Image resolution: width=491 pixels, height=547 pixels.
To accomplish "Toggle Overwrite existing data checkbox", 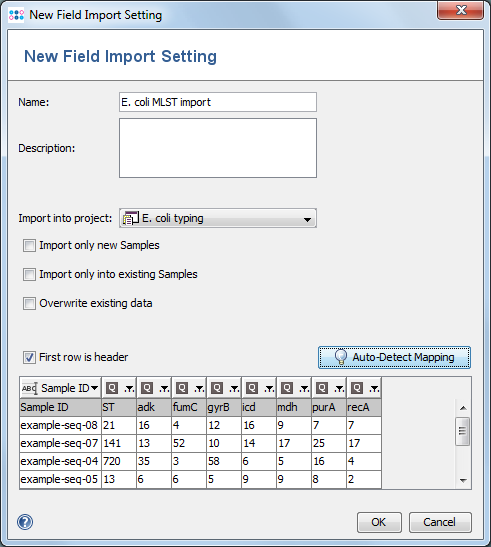I will click(29, 303).
